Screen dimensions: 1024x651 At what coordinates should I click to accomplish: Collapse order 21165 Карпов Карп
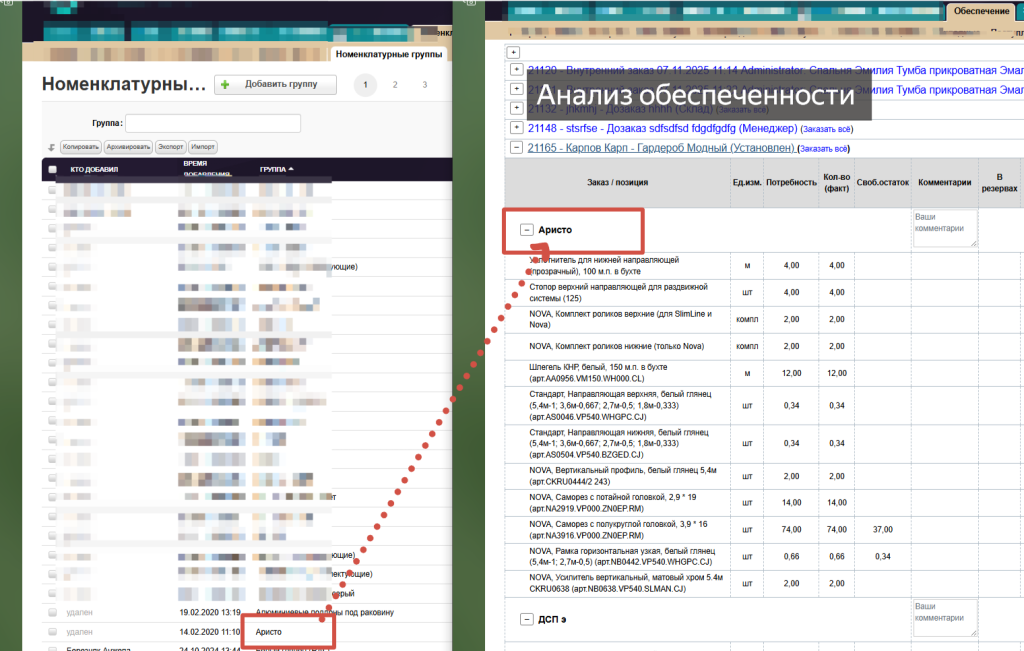[x=516, y=148]
